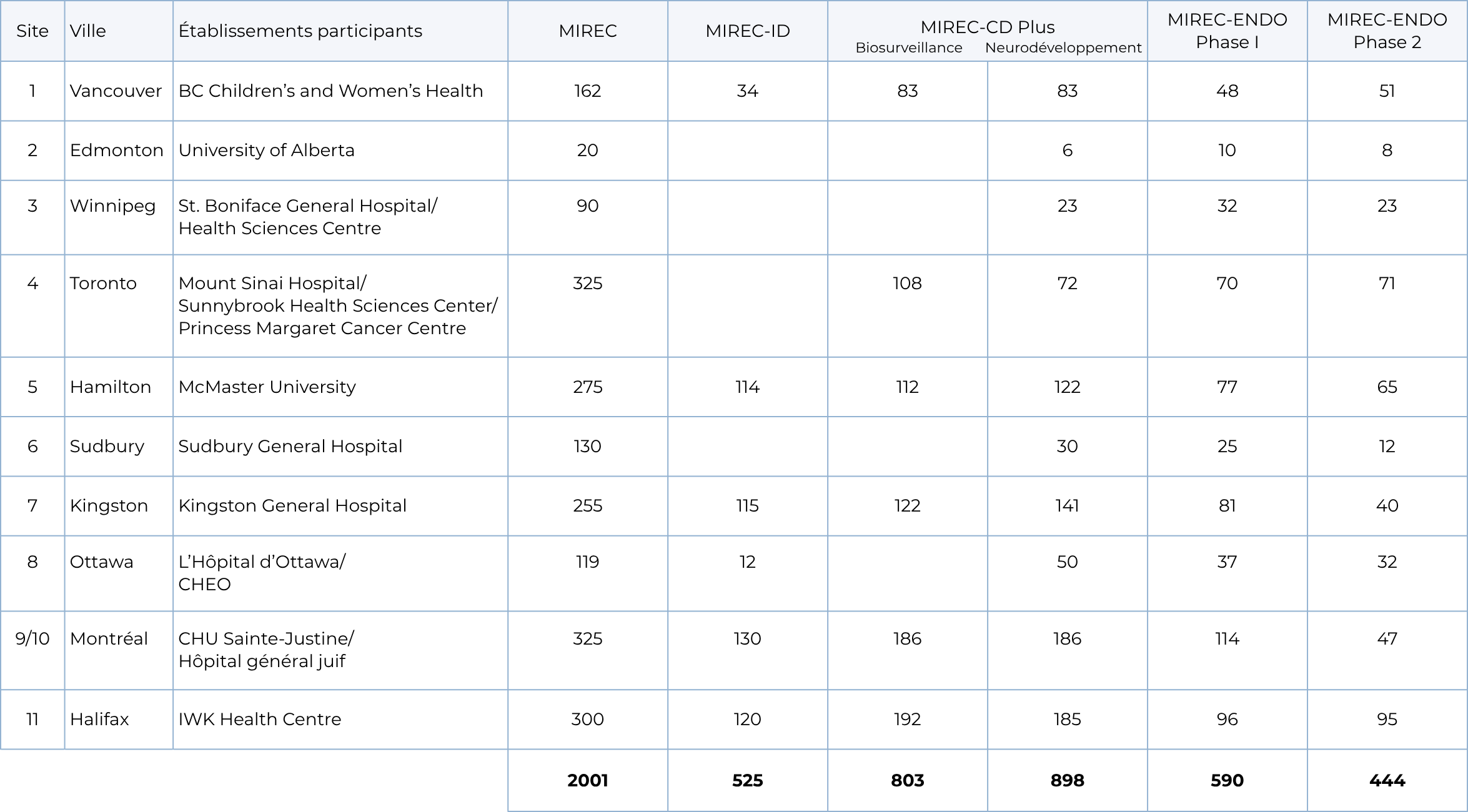Click Halifax's Phase 2 value 95

pyautogui.click(x=1387, y=720)
